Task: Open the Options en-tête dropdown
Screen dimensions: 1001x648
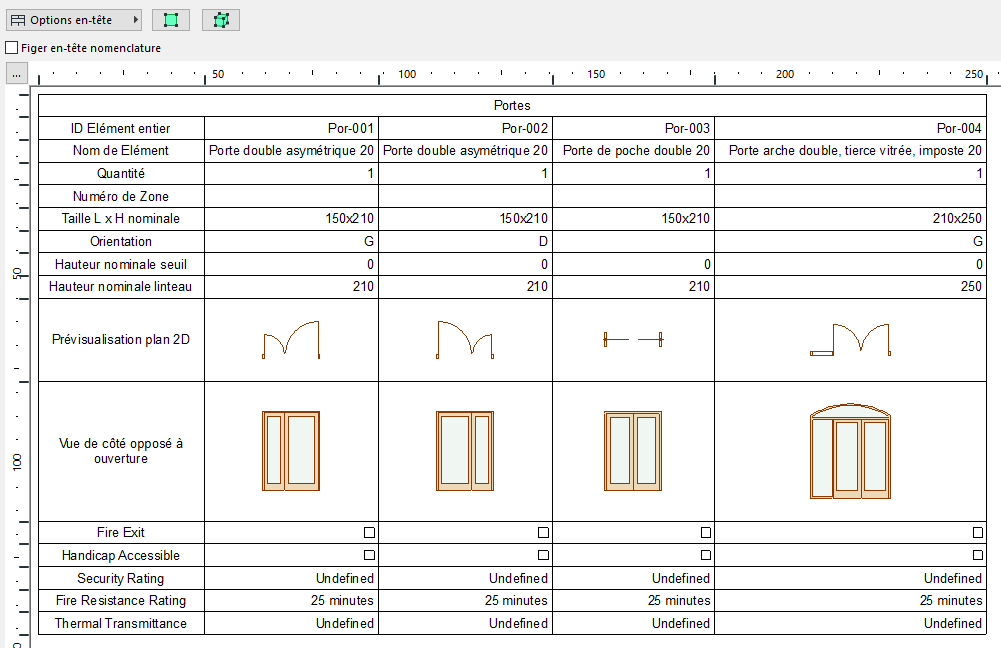Action: [73, 20]
